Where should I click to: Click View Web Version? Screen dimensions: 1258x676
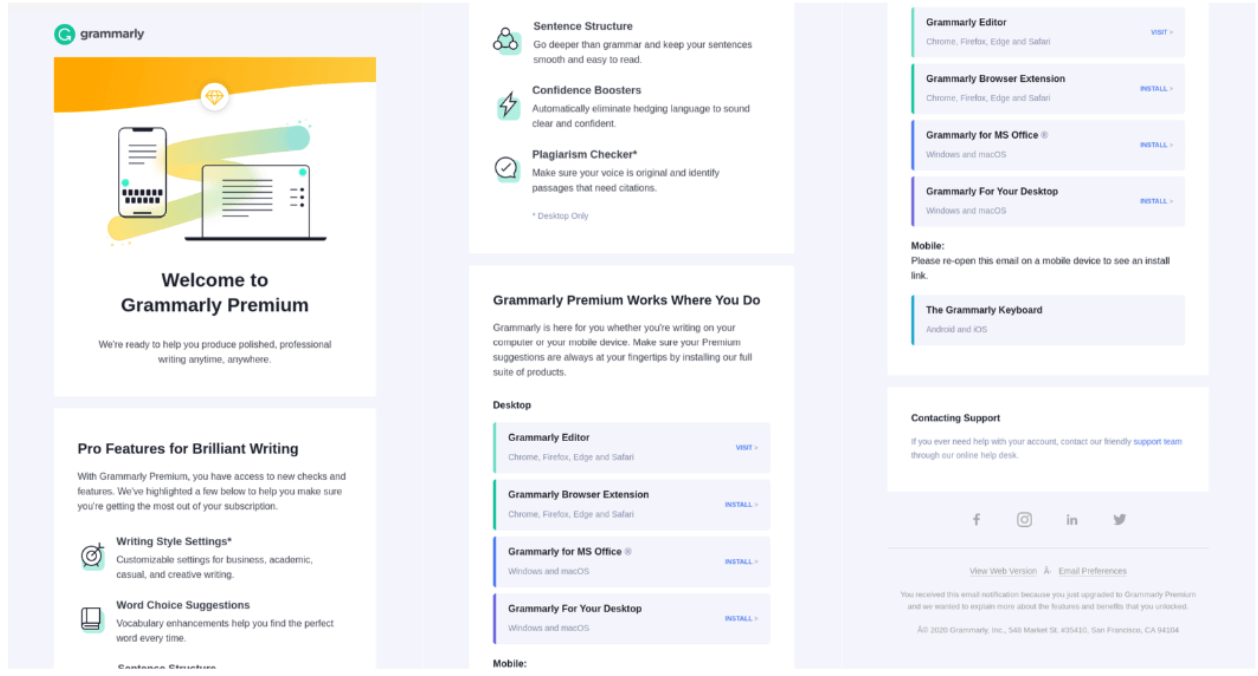click(x=1002, y=571)
